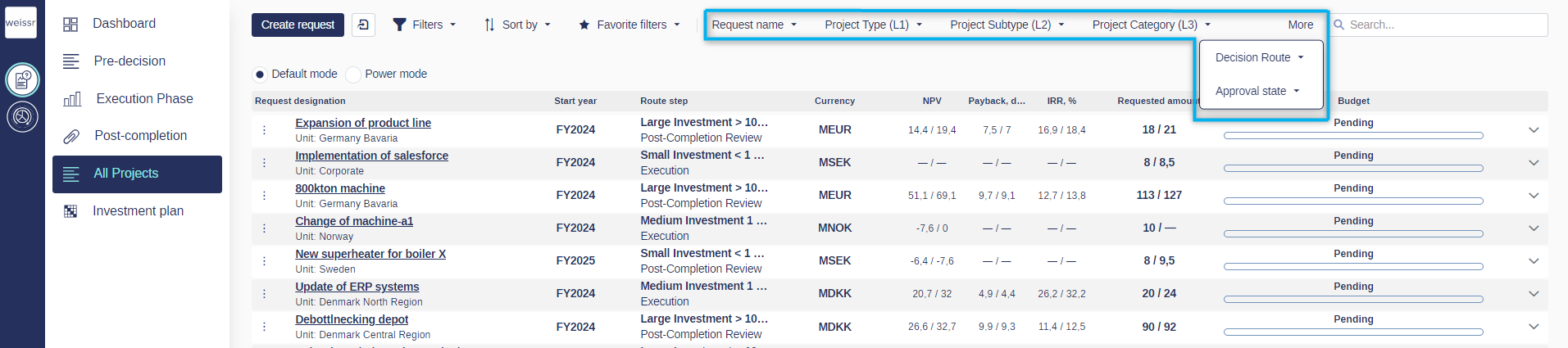
Task: Open New superheater for boiler X link
Action: click(370, 254)
